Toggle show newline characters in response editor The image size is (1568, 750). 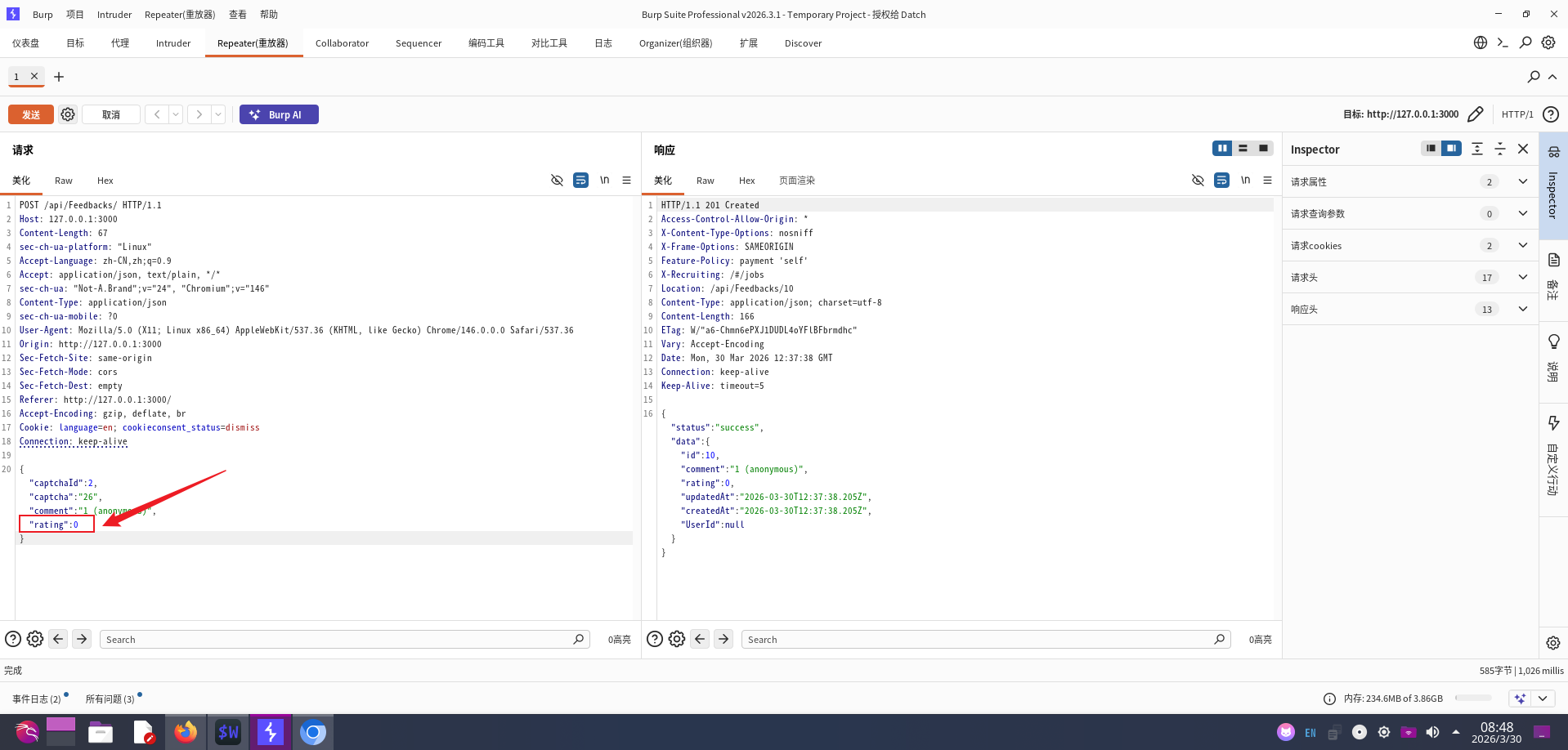(1245, 180)
